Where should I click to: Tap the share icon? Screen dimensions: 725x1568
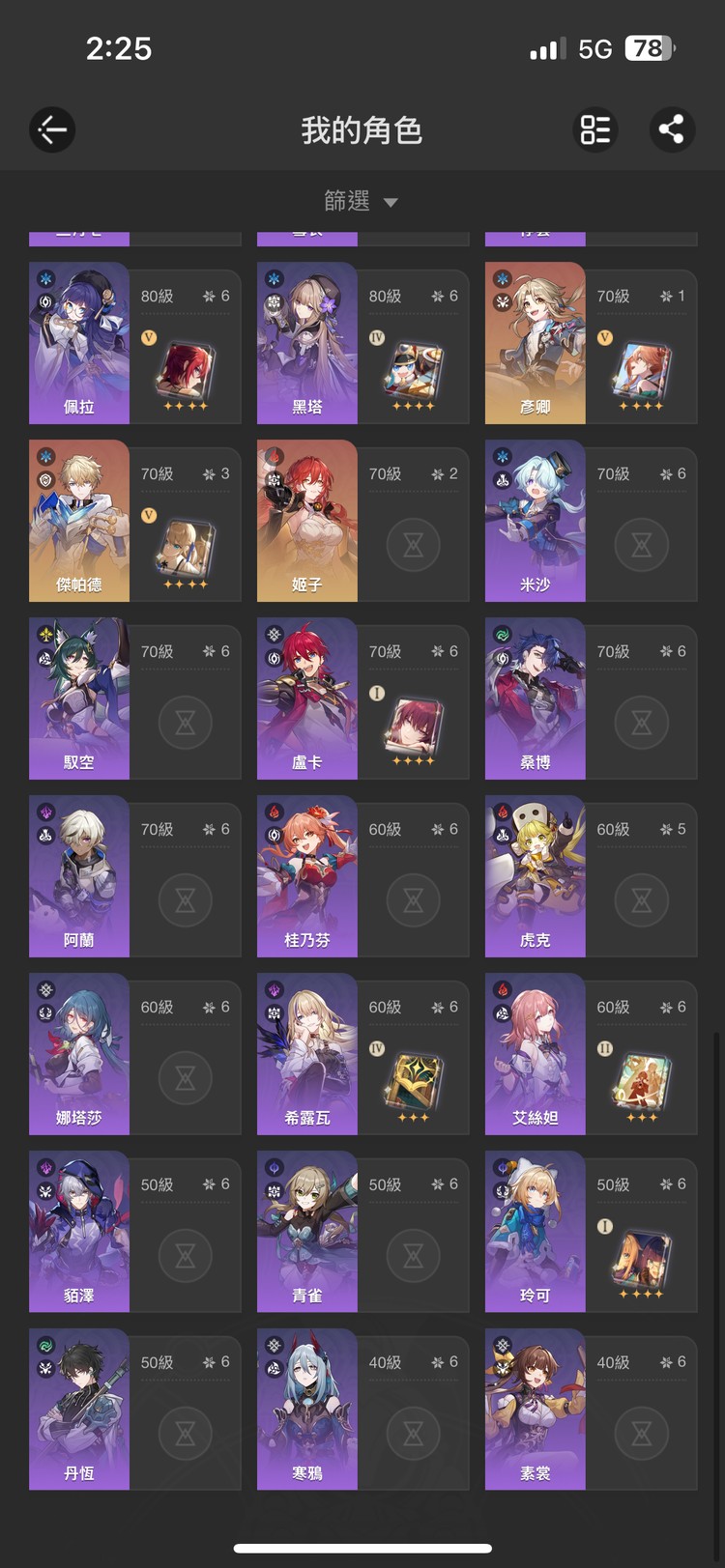coord(672,129)
